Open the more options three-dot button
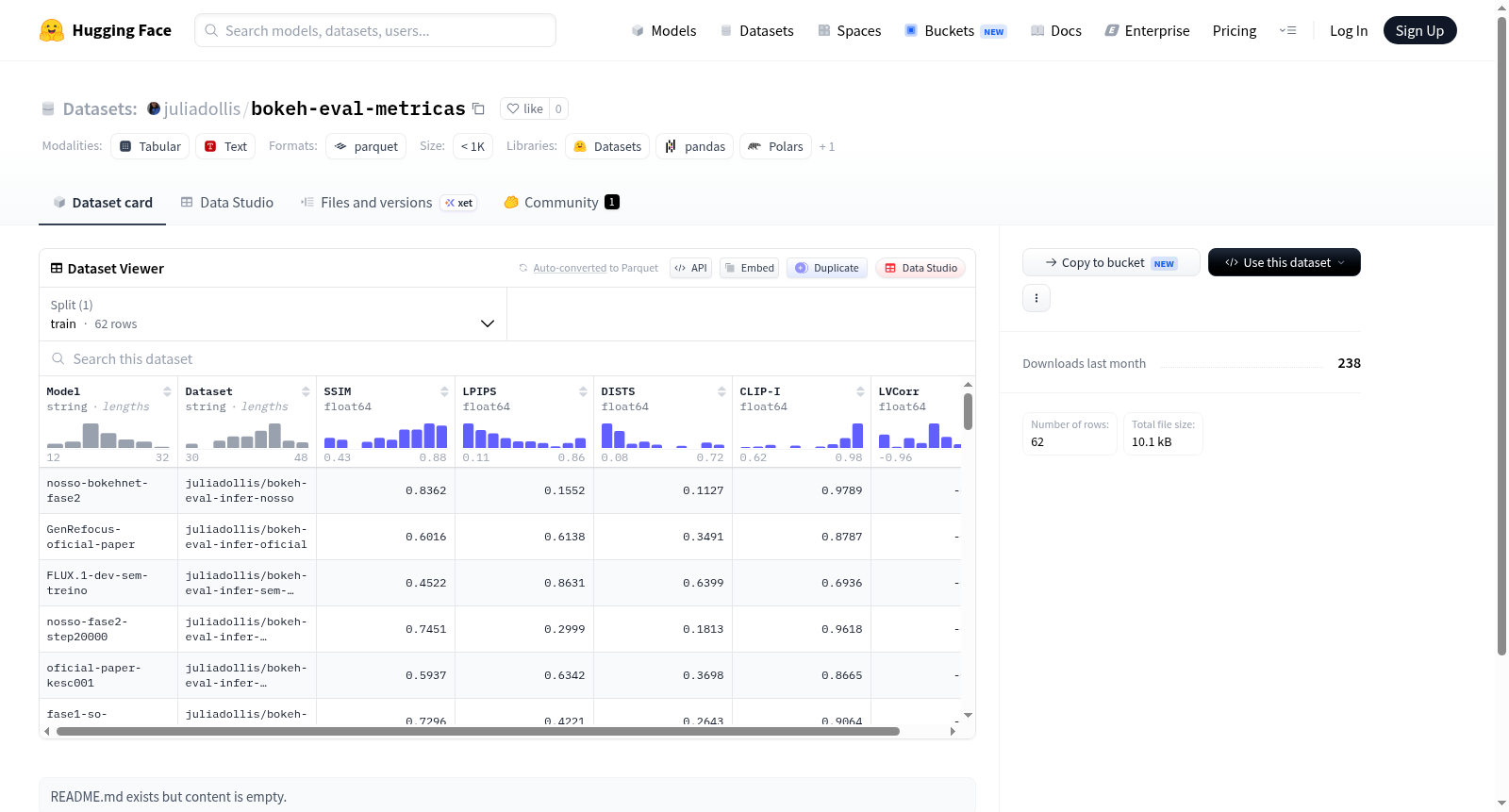Screen dimensions: 1509x812 1036,298
